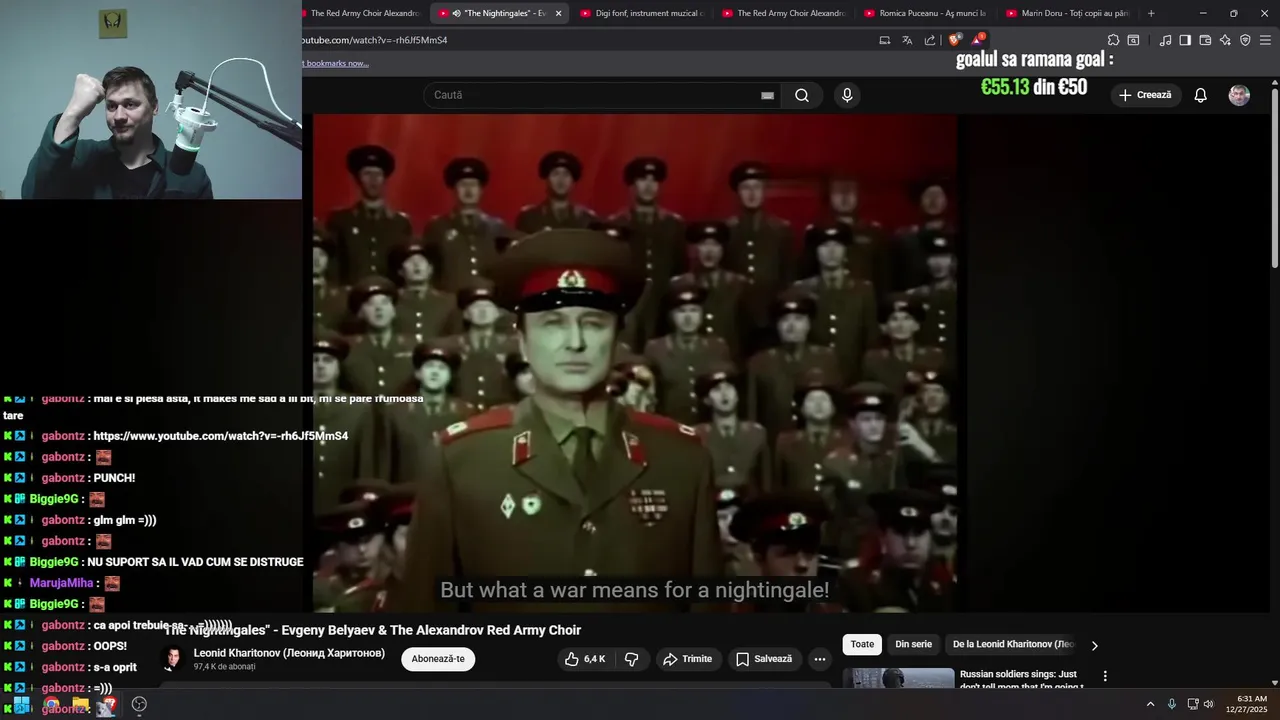The width and height of the screenshot is (1280, 720).
Task: Open the Brave playlist music note icon
Action: point(1165,40)
